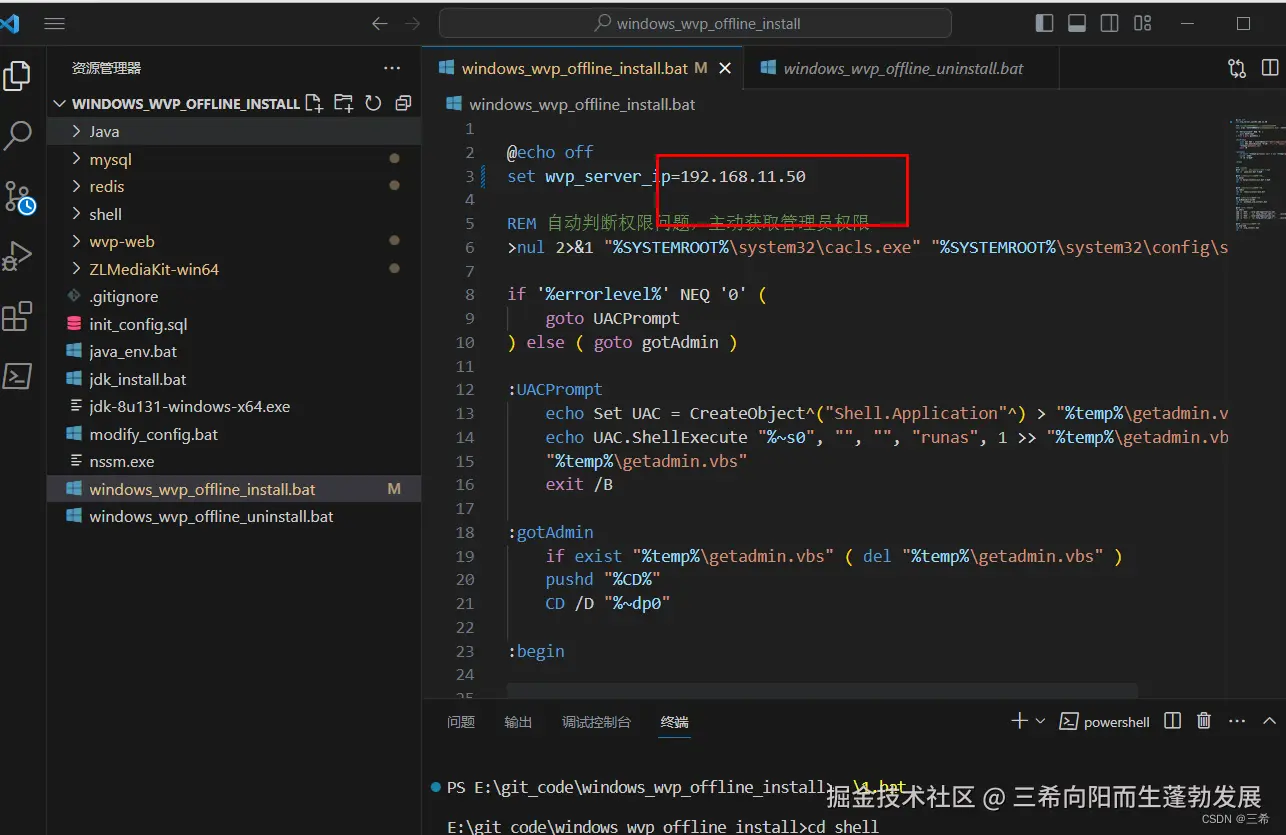This screenshot has height=835, width=1286.
Task: Open the Explorer view in activity bar
Action: point(17,76)
